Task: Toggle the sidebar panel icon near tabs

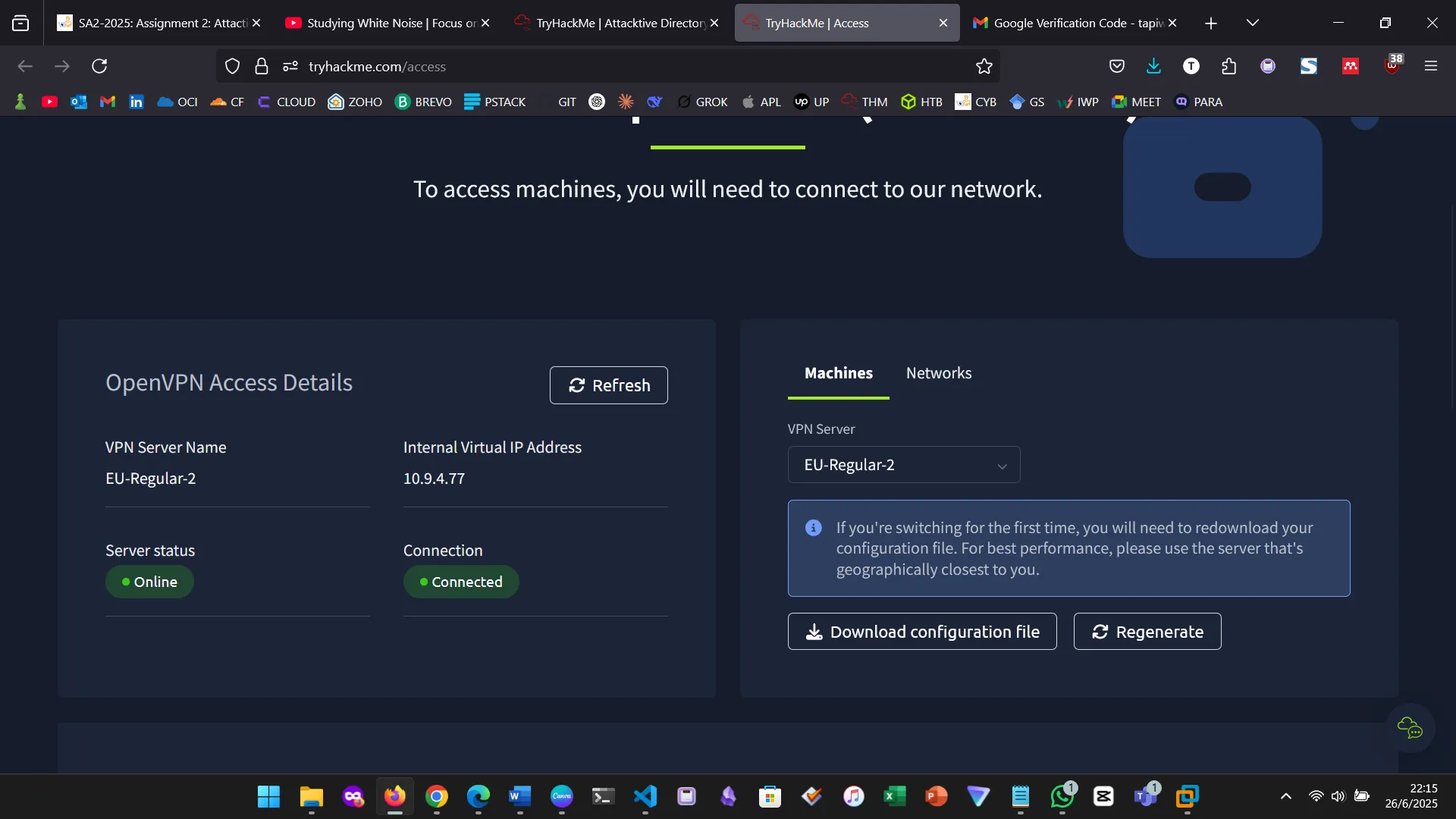Action: (20, 23)
